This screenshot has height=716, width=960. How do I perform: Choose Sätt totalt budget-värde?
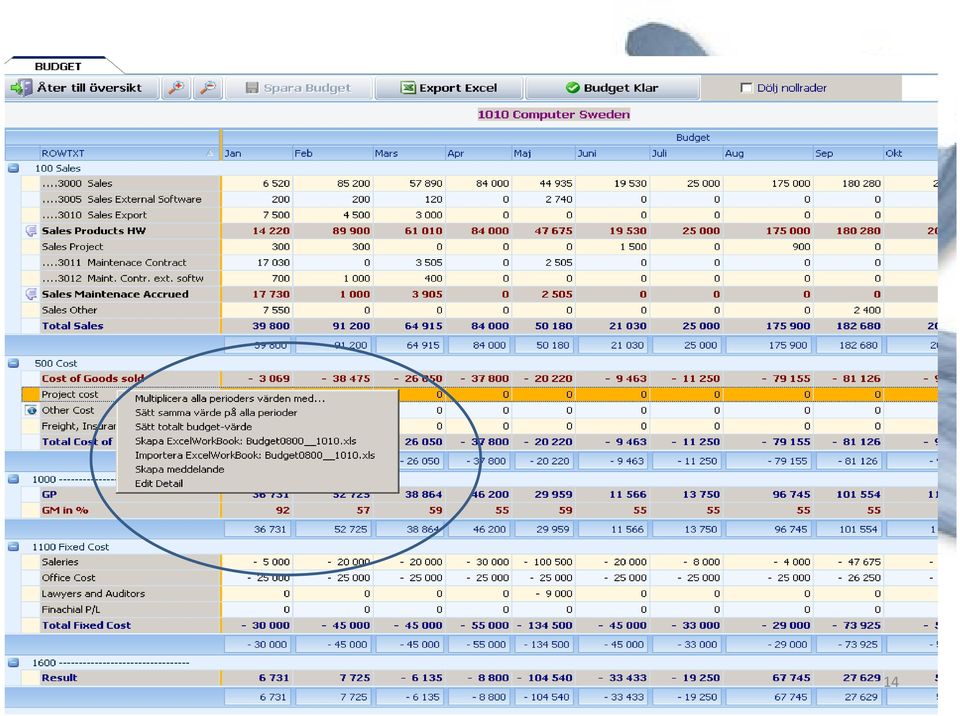click(x=193, y=427)
